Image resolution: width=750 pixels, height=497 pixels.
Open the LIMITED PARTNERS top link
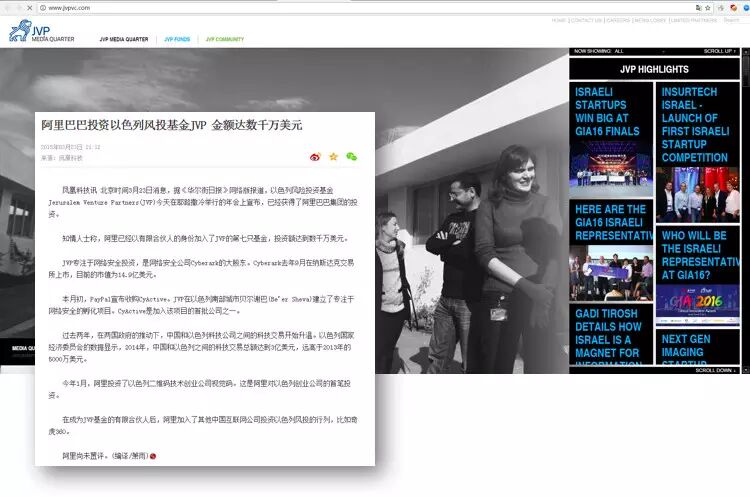(694, 20)
